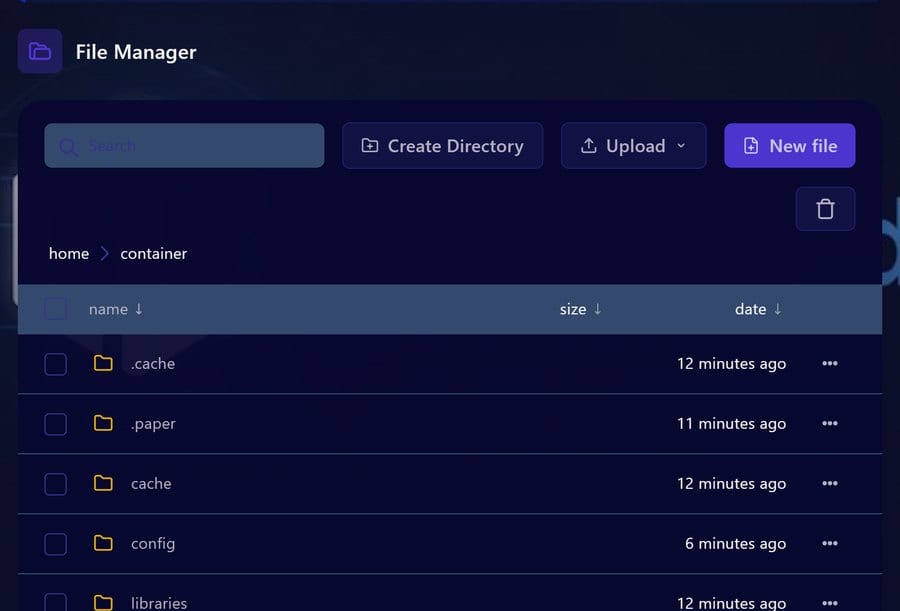The image size is (900, 611).
Task: Focus the Search input field
Action: [184, 146]
